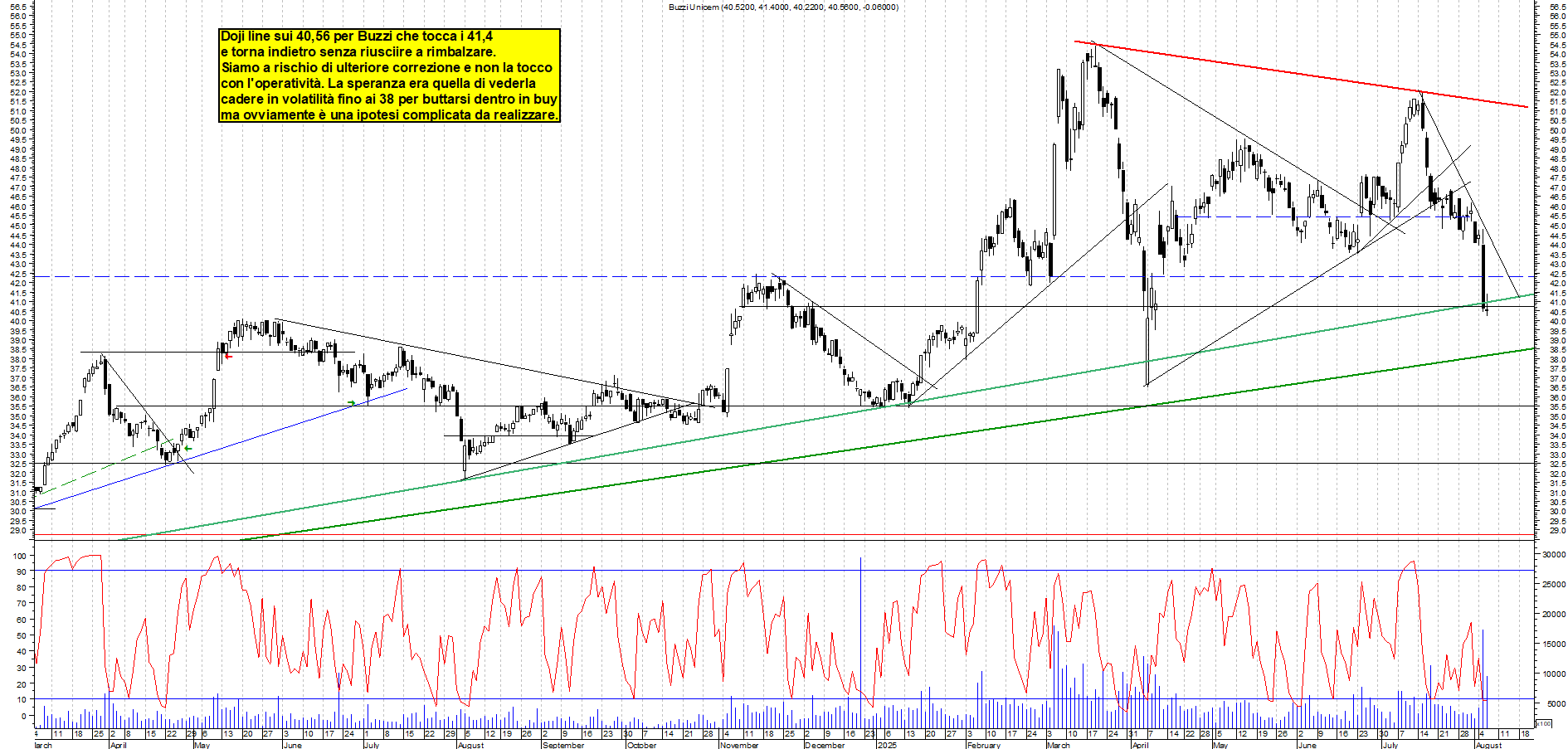Click annotation line 'ma ovviamente è una ipotesi complicata'

point(389,115)
